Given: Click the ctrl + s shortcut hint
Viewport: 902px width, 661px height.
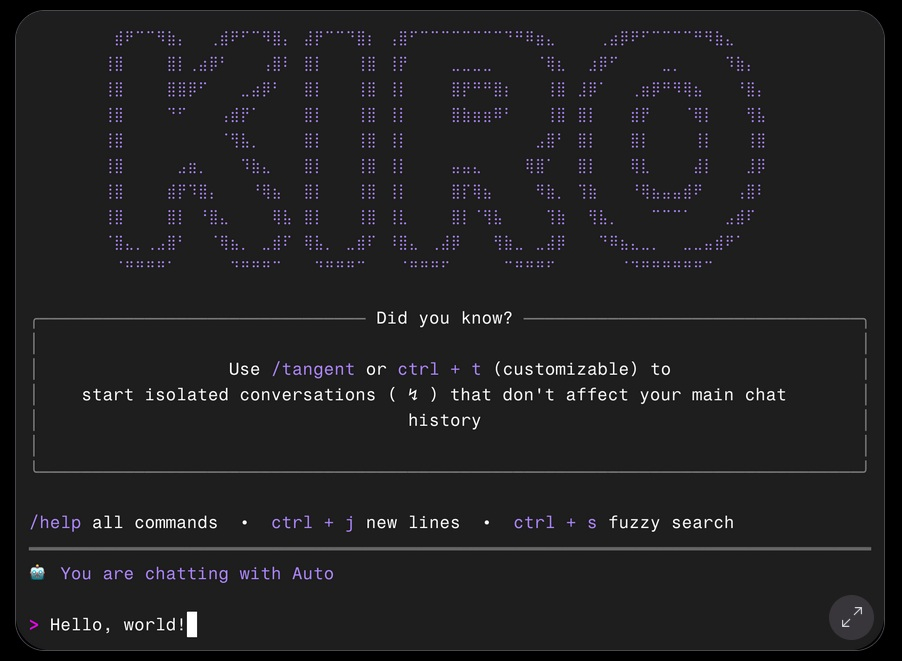Looking at the screenshot, I should [x=555, y=523].
